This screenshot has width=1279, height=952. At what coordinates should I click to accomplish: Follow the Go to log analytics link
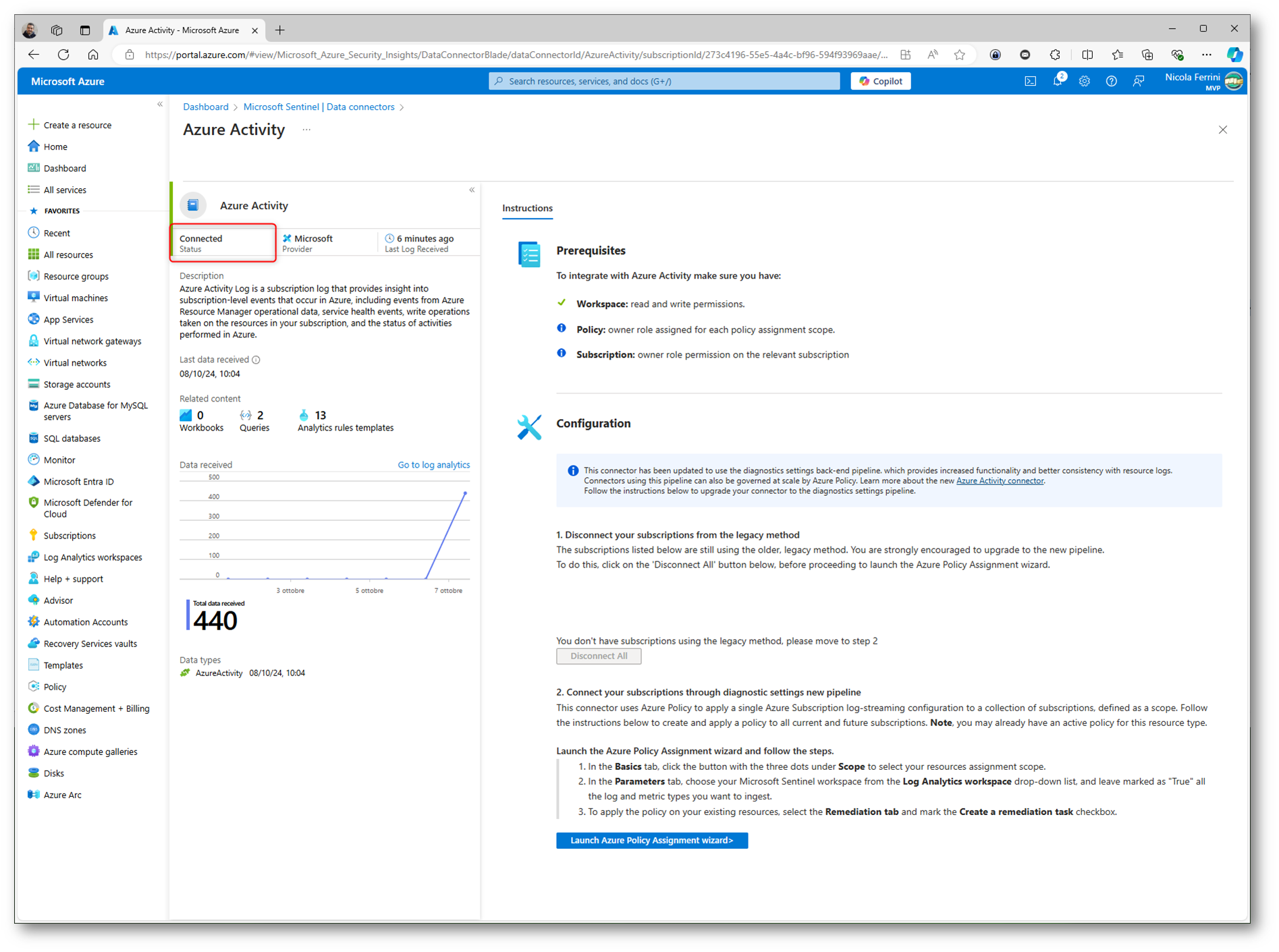tap(433, 464)
